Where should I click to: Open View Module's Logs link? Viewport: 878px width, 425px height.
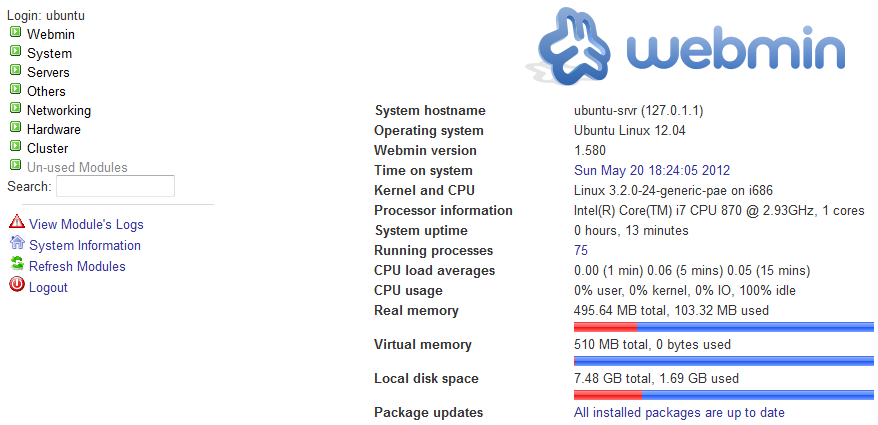tap(86, 225)
